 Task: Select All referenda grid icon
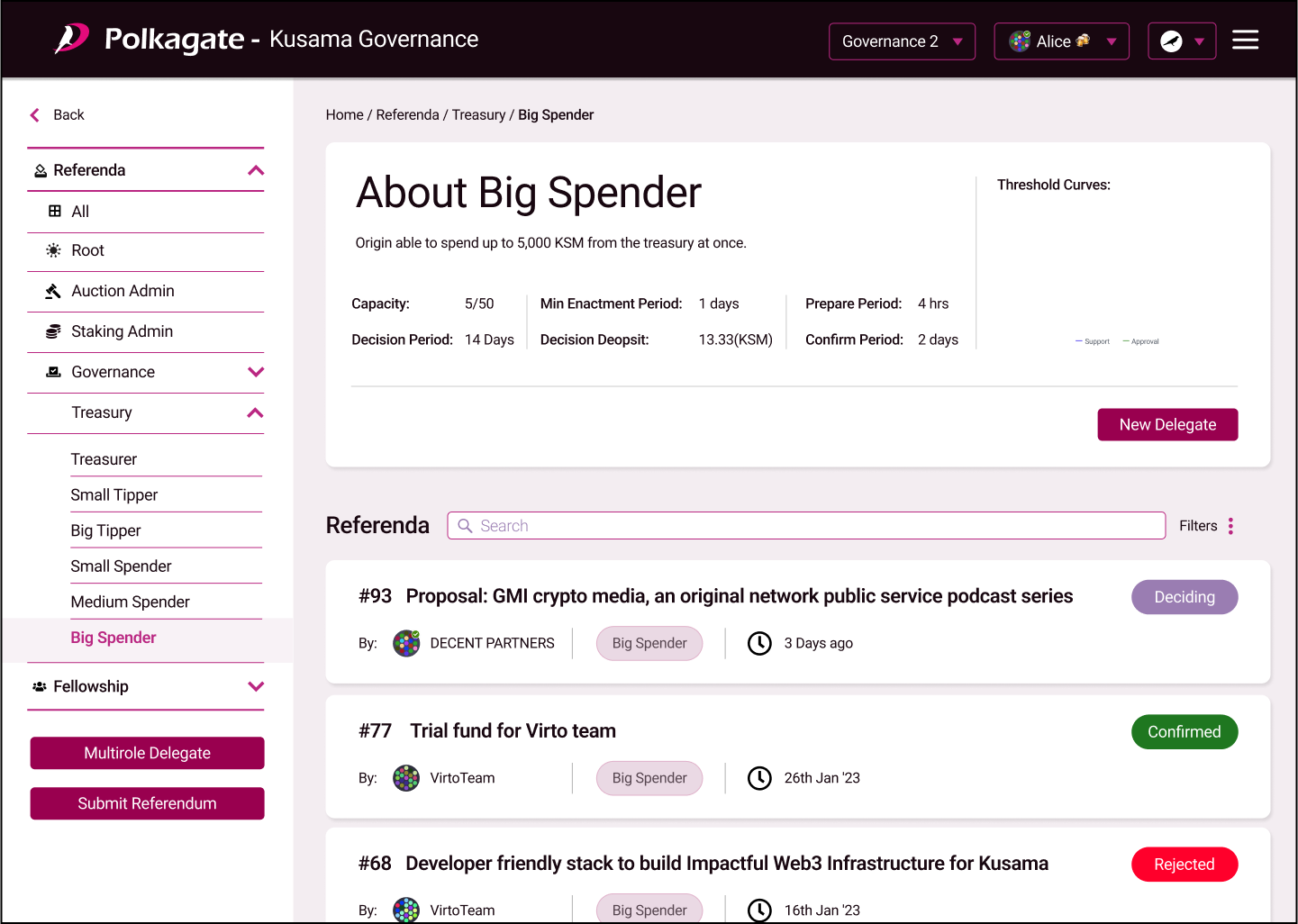click(55, 211)
